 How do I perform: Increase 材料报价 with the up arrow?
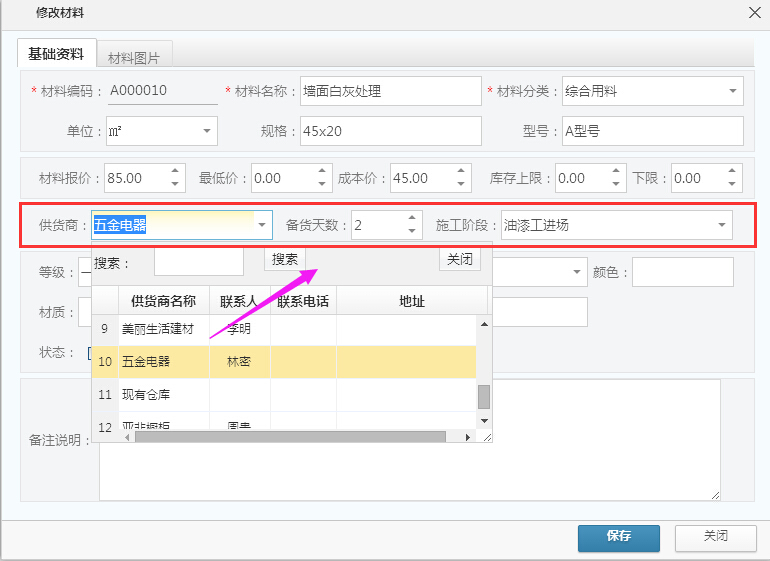[176, 172]
